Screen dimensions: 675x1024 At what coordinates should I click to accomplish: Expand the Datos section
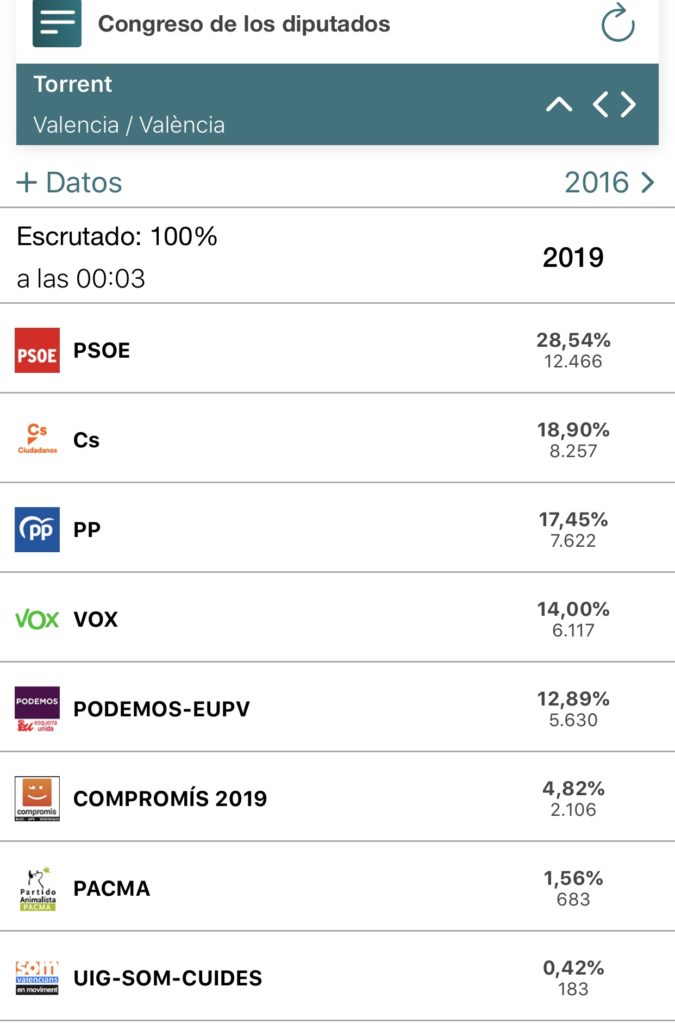click(69, 183)
